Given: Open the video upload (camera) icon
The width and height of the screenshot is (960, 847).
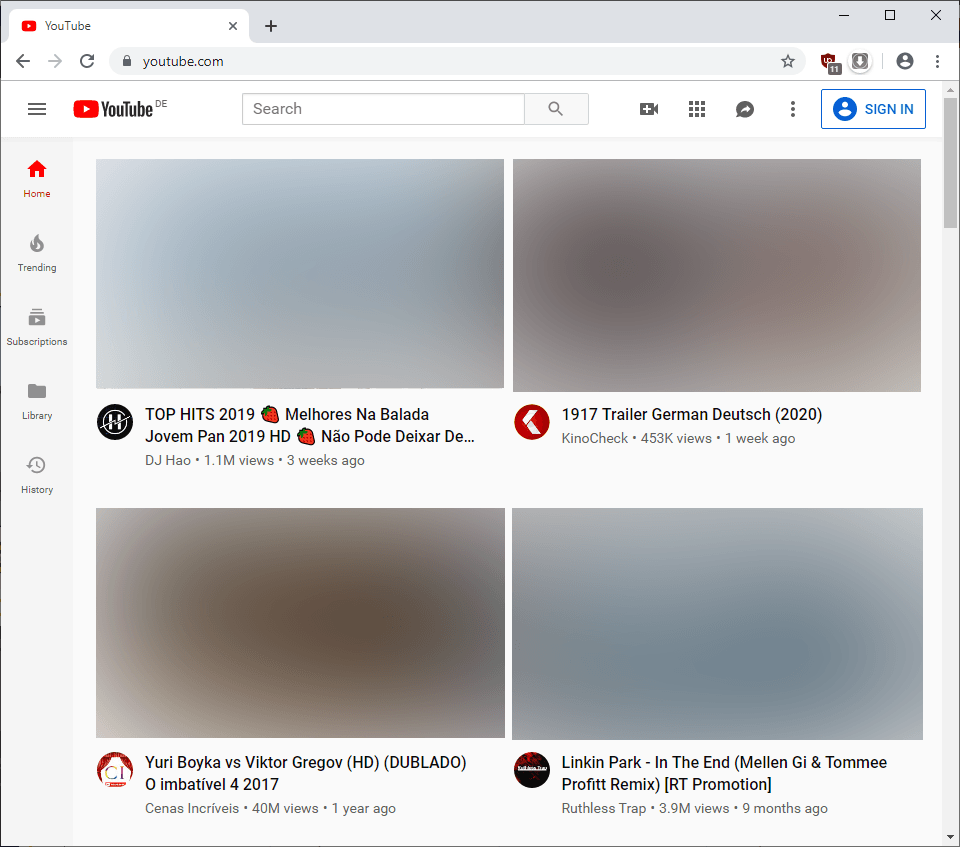Looking at the screenshot, I should pos(649,109).
